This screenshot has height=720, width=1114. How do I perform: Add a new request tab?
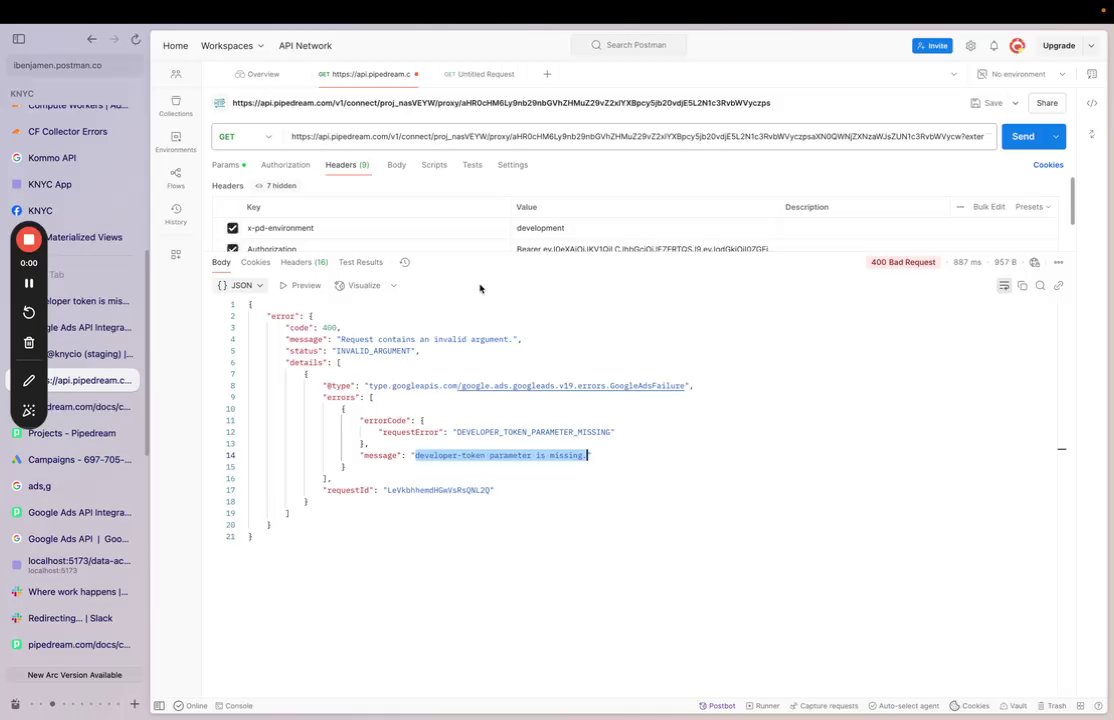547,74
